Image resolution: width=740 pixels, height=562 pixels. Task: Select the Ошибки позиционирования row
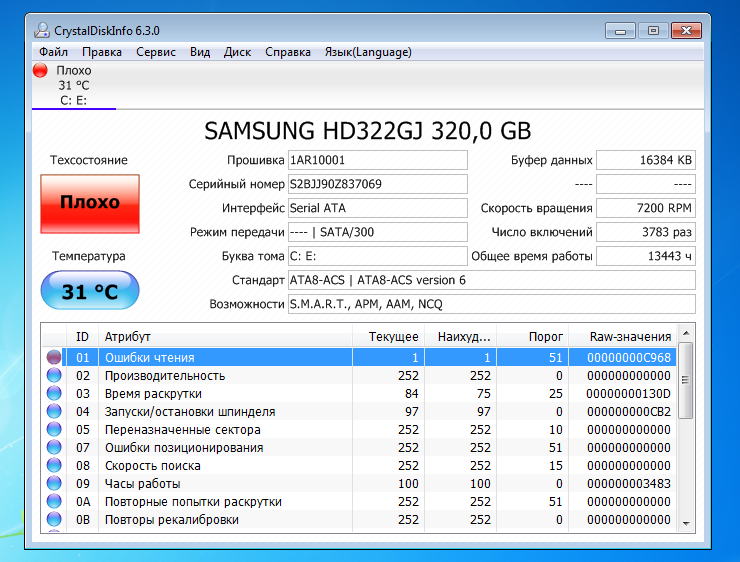click(x=359, y=447)
